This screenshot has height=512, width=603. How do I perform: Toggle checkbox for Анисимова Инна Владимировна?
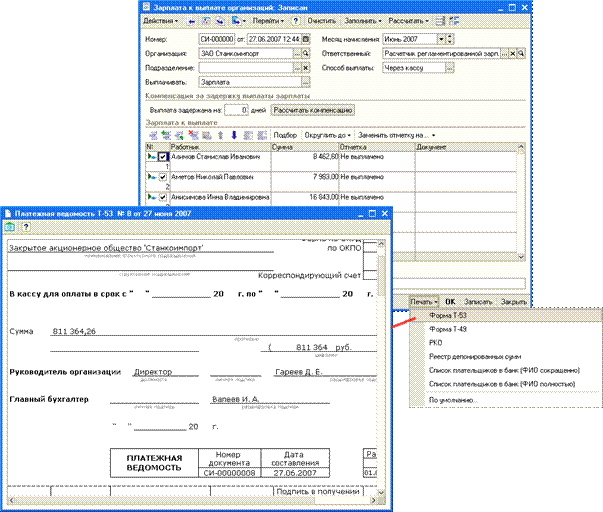[x=163, y=198]
